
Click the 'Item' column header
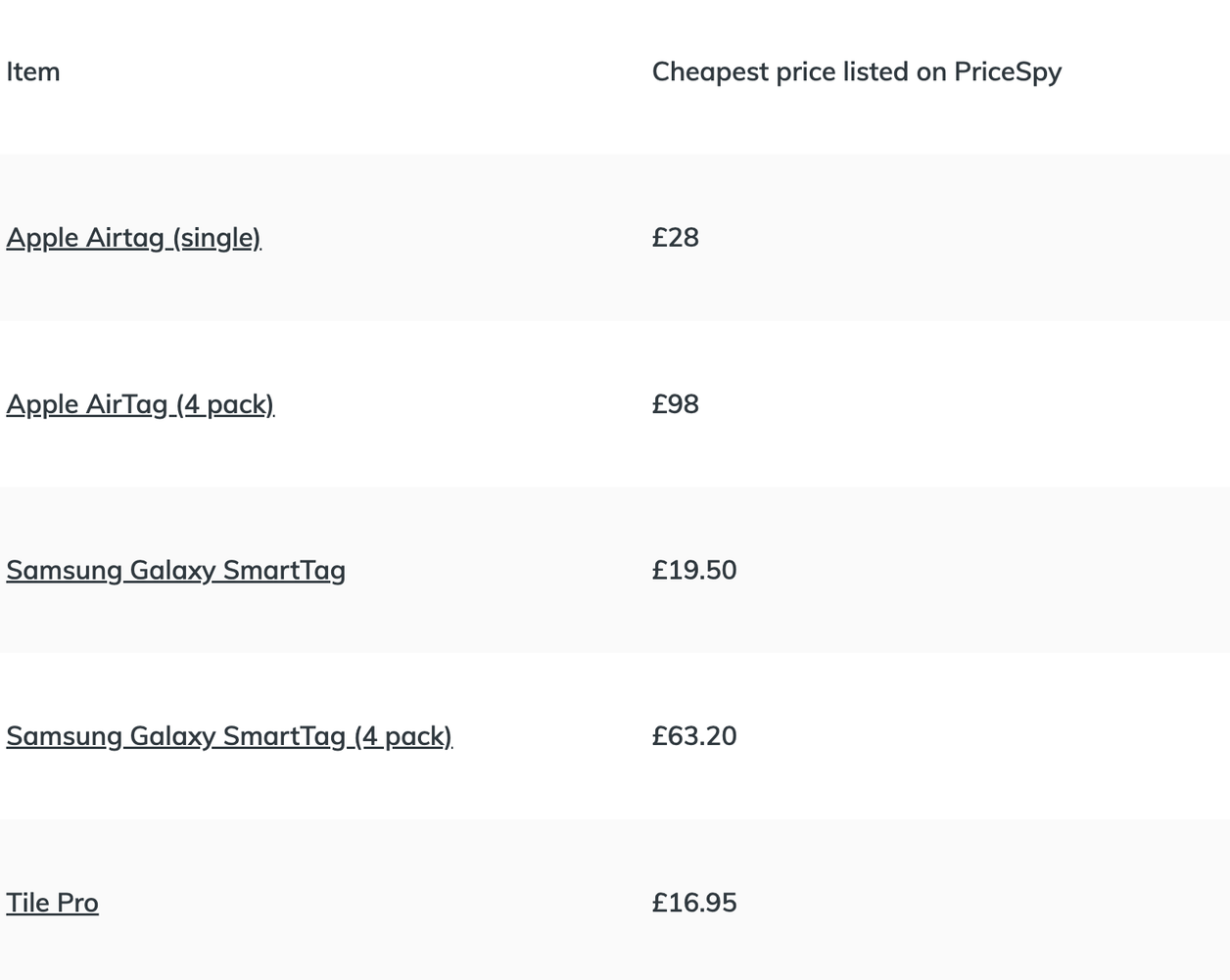coord(33,71)
